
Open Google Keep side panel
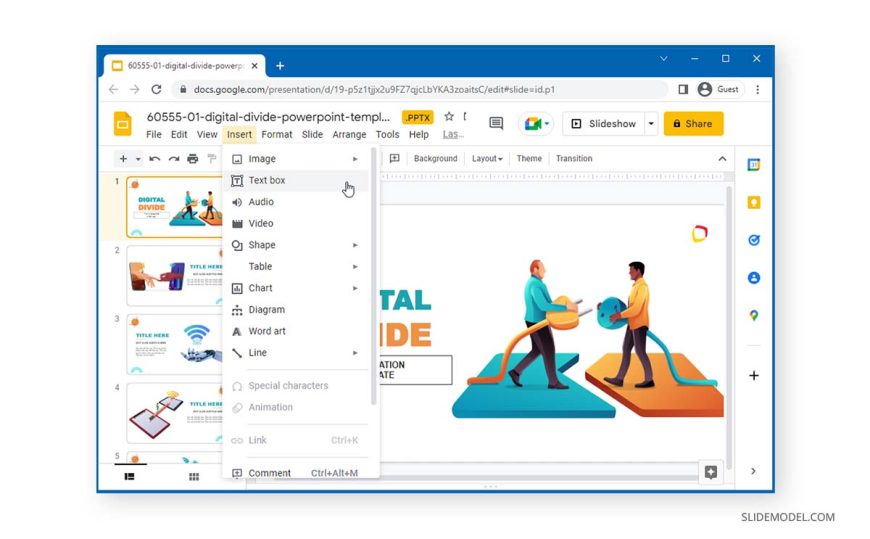click(753, 203)
